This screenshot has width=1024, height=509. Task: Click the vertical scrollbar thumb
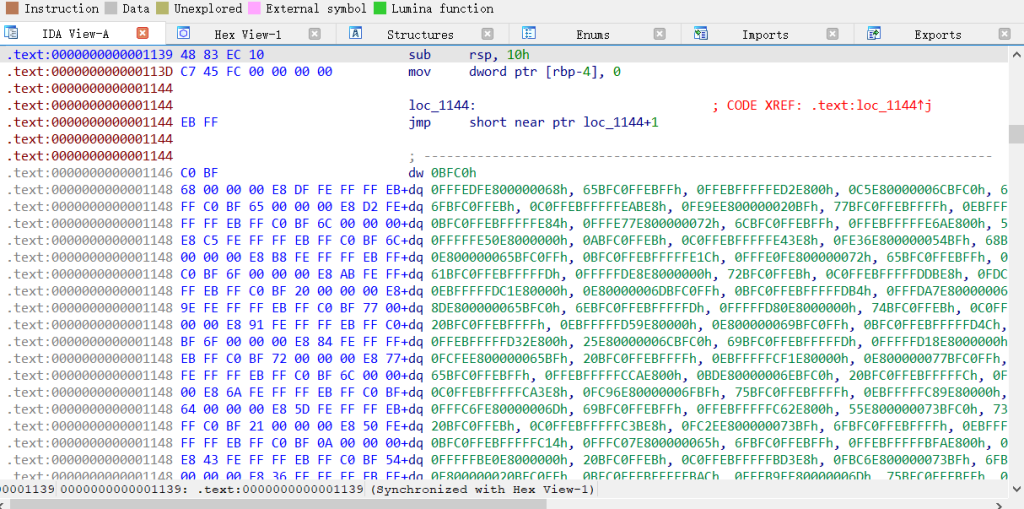pyautogui.click(x=1016, y=134)
